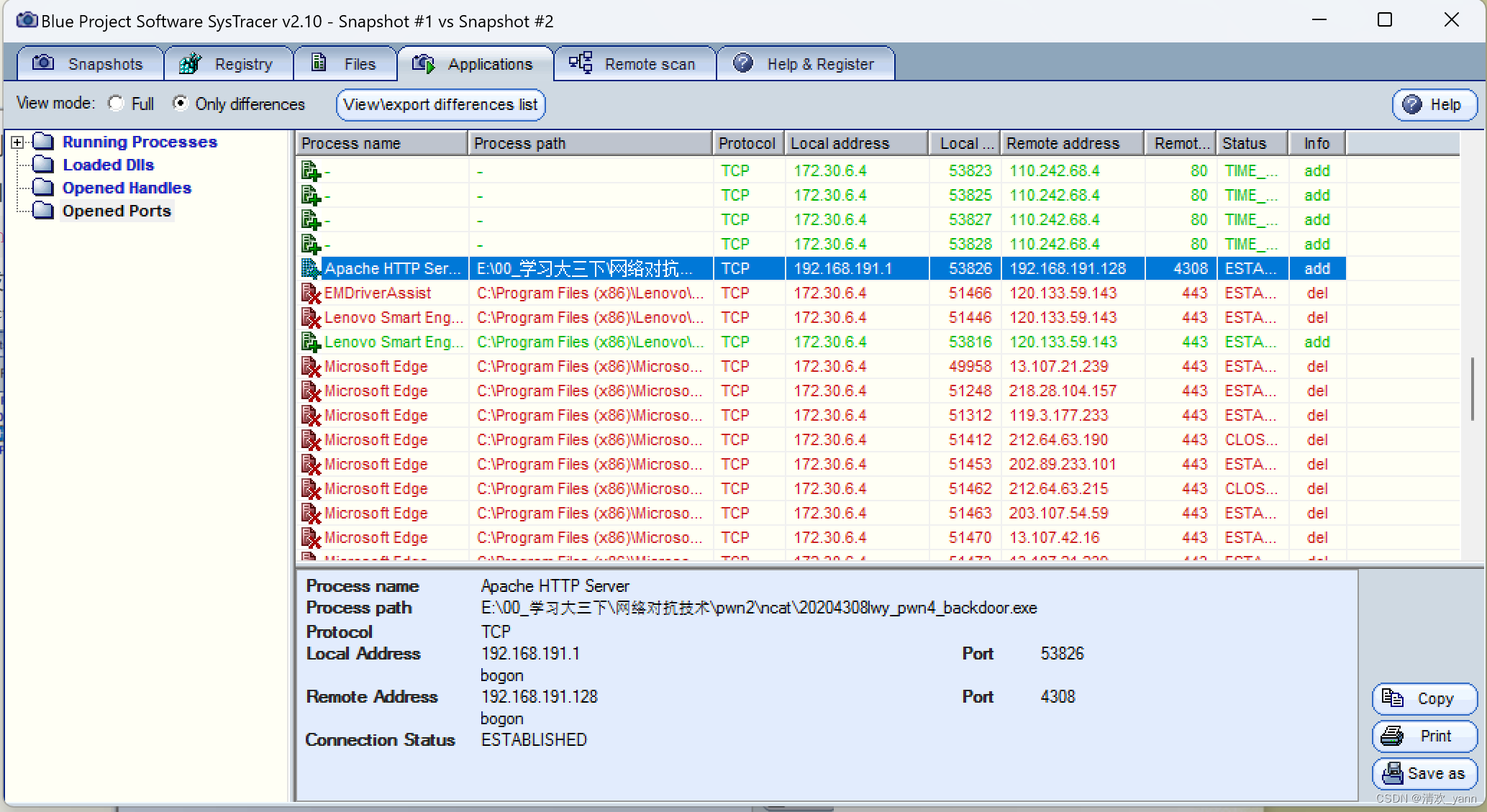Image resolution: width=1487 pixels, height=812 pixels.
Task: Click deleted icon on Microsoft Edge port 51463
Action: (311, 514)
